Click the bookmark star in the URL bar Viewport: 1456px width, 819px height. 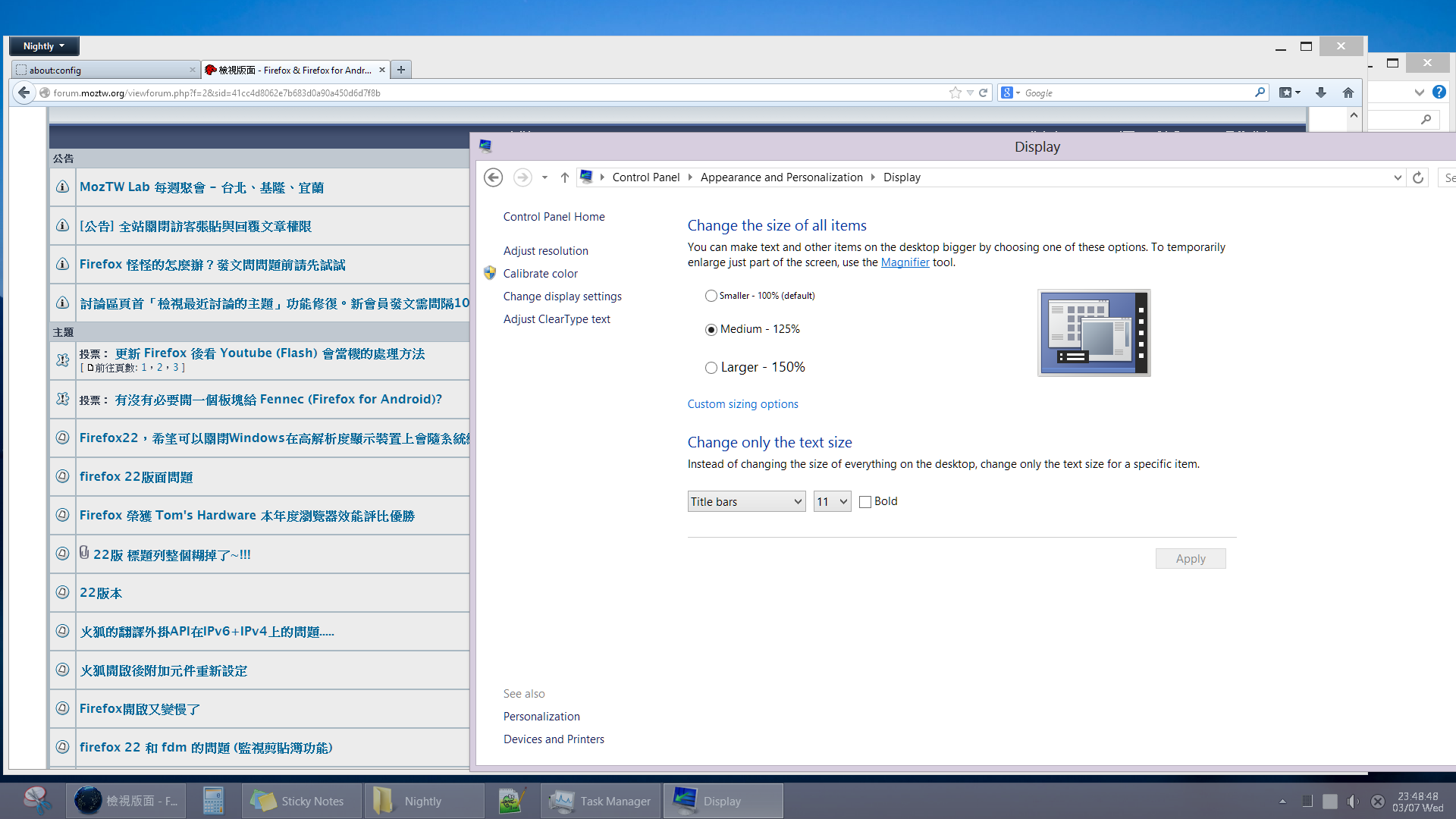[955, 93]
